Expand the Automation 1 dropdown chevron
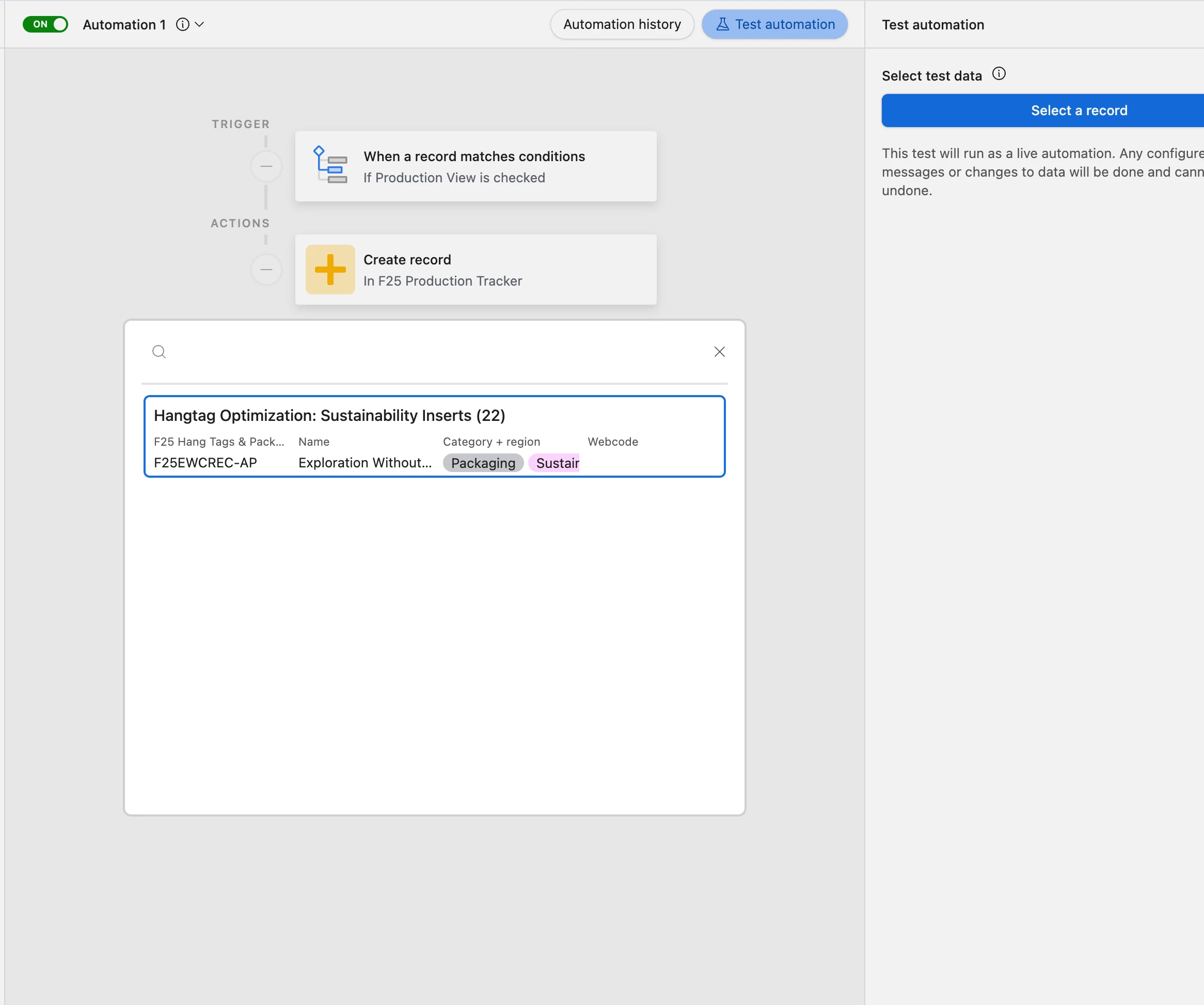The height and width of the screenshot is (1005, 1204). 199,24
